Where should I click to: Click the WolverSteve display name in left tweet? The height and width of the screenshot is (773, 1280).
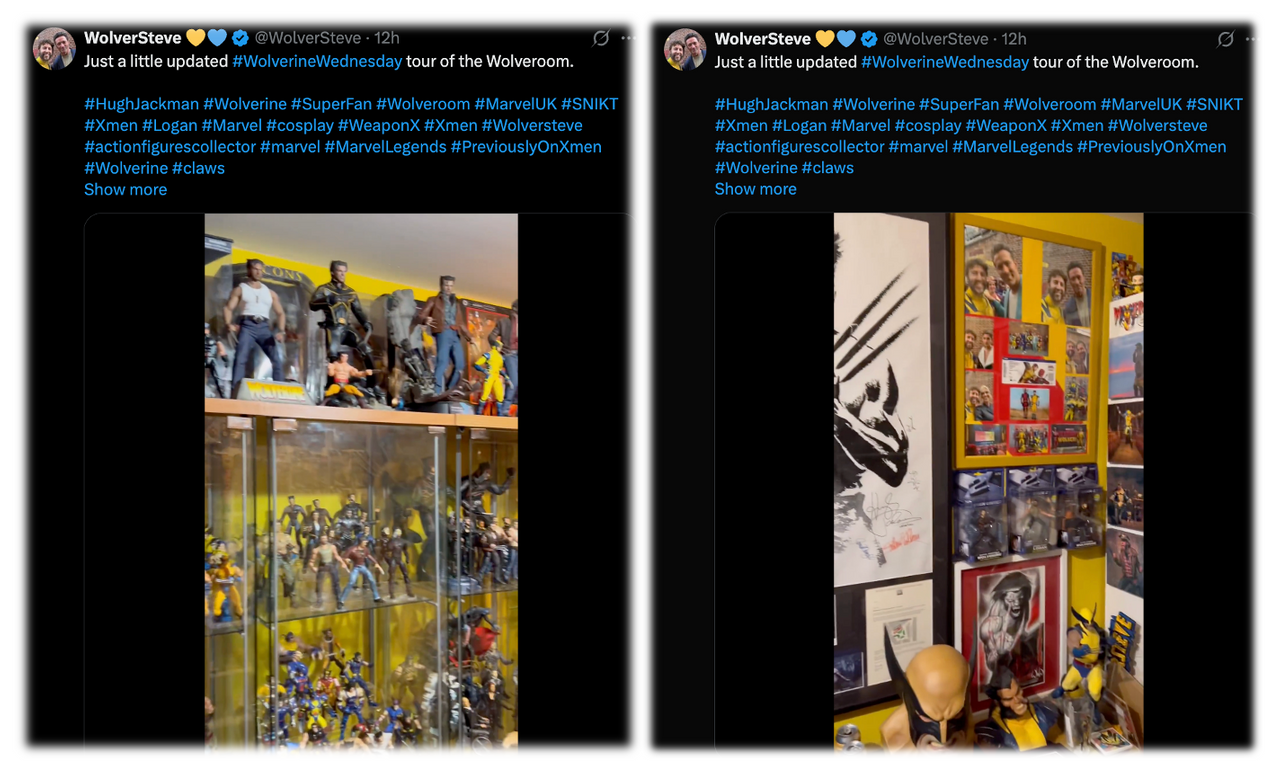tap(132, 38)
